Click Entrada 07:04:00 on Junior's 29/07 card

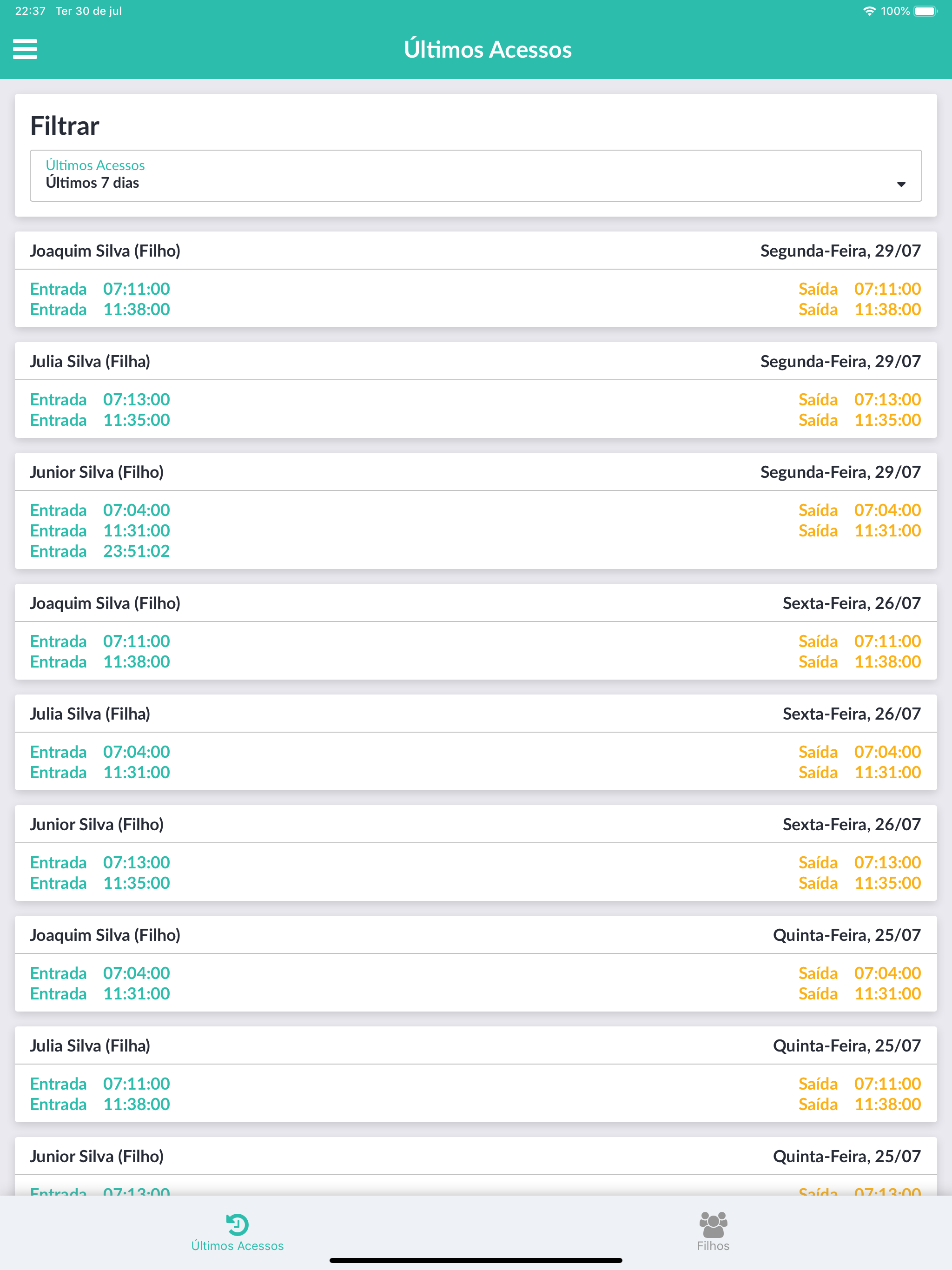click(x=100, y=510)
